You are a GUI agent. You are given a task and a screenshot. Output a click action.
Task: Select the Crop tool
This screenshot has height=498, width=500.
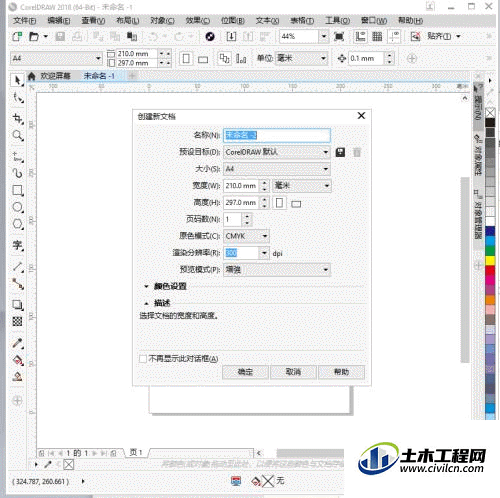coord(17,118)
